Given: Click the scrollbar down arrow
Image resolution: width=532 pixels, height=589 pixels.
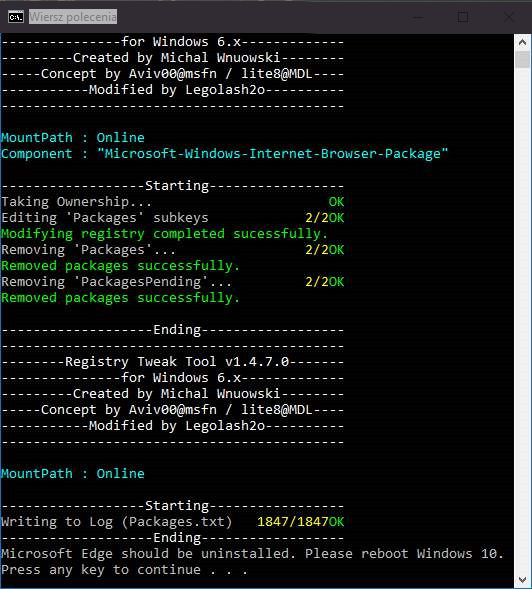Looking at the screenshot, I should point(522,580).
